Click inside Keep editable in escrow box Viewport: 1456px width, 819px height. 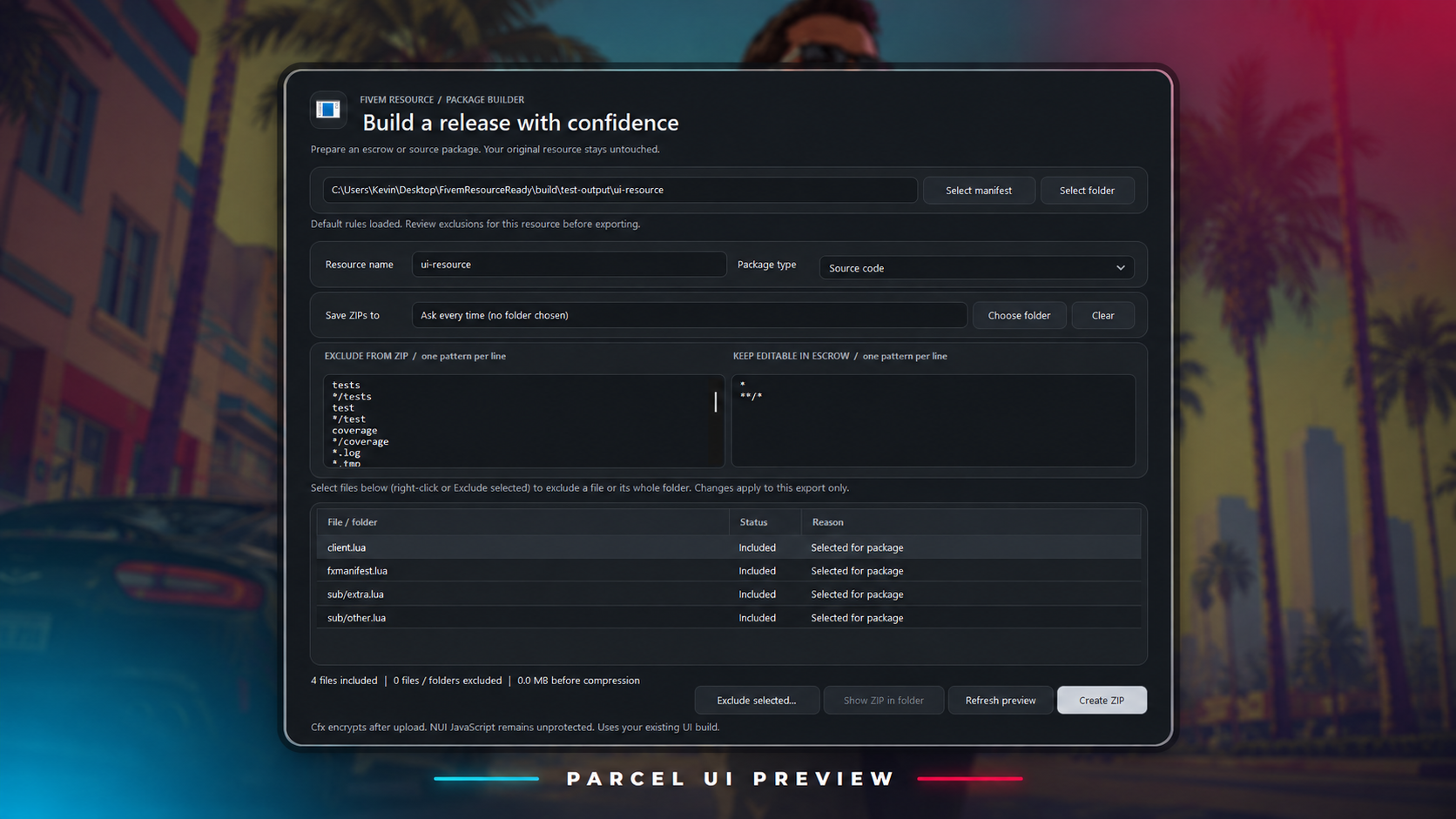[933, 421]
